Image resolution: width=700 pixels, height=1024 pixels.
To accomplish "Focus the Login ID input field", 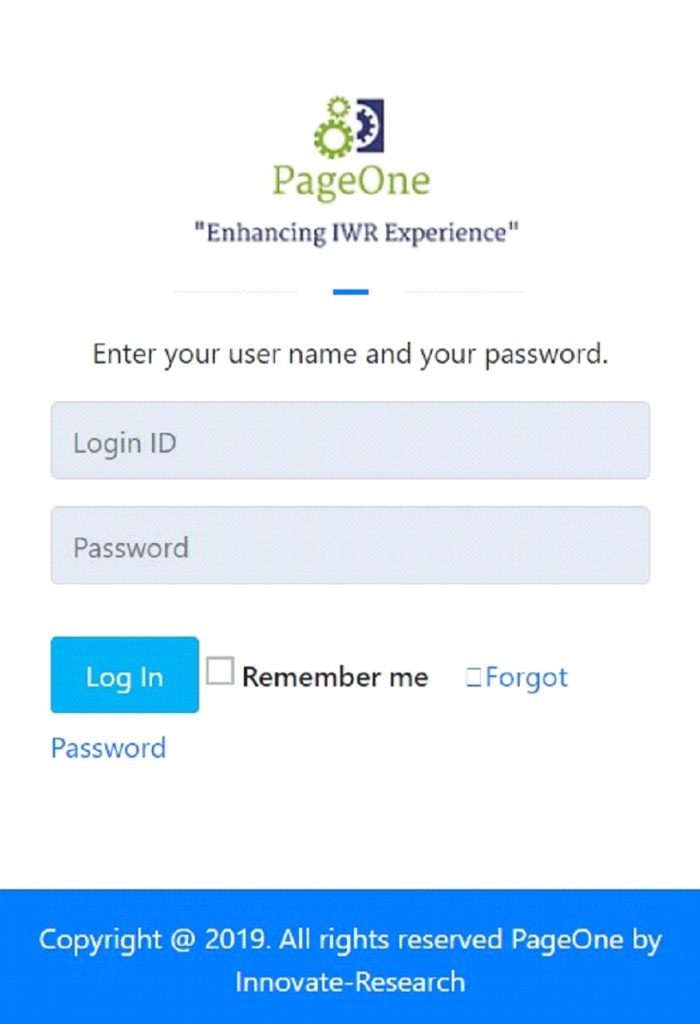I will click(350, 441).
